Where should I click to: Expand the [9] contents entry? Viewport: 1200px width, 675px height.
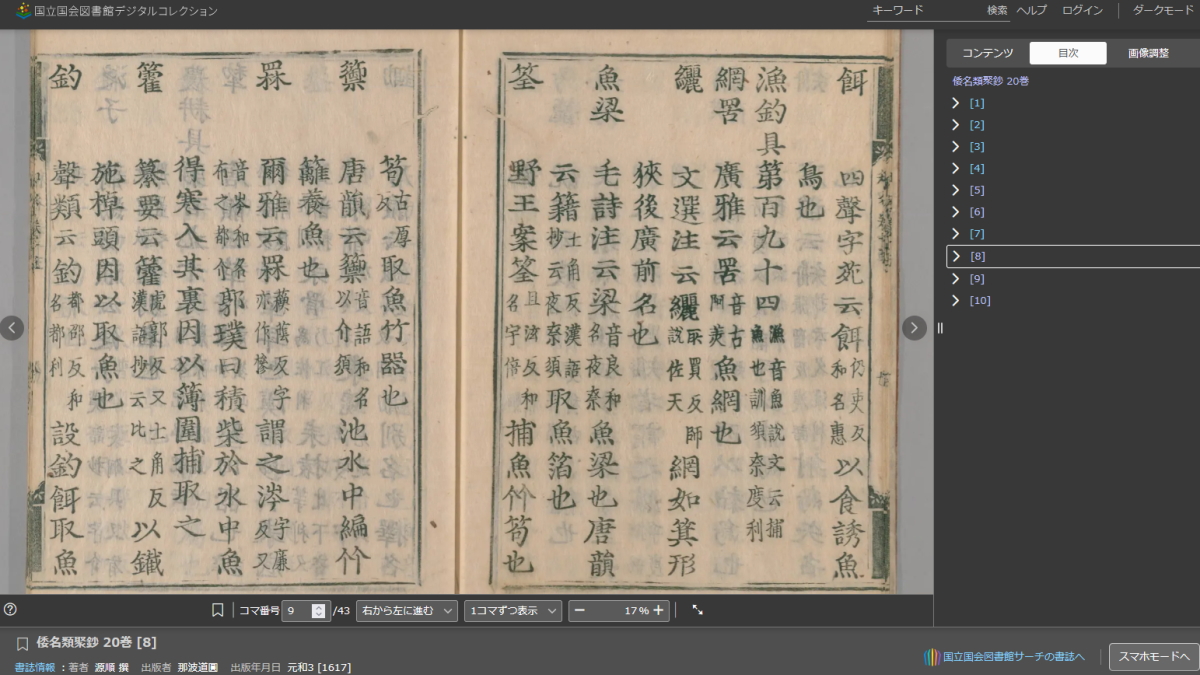coord(956,279)
